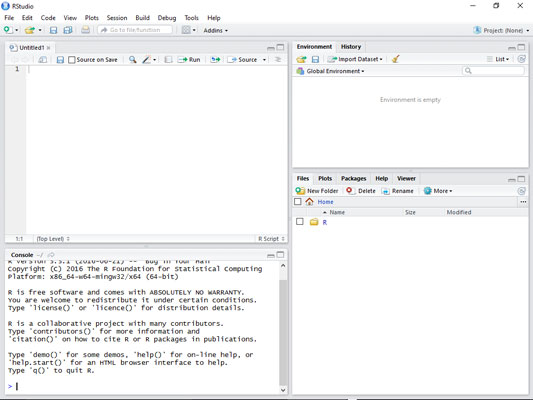The image size is (533, 400).
Task: Open the Project: (None) menu
Action: point(501,30)
